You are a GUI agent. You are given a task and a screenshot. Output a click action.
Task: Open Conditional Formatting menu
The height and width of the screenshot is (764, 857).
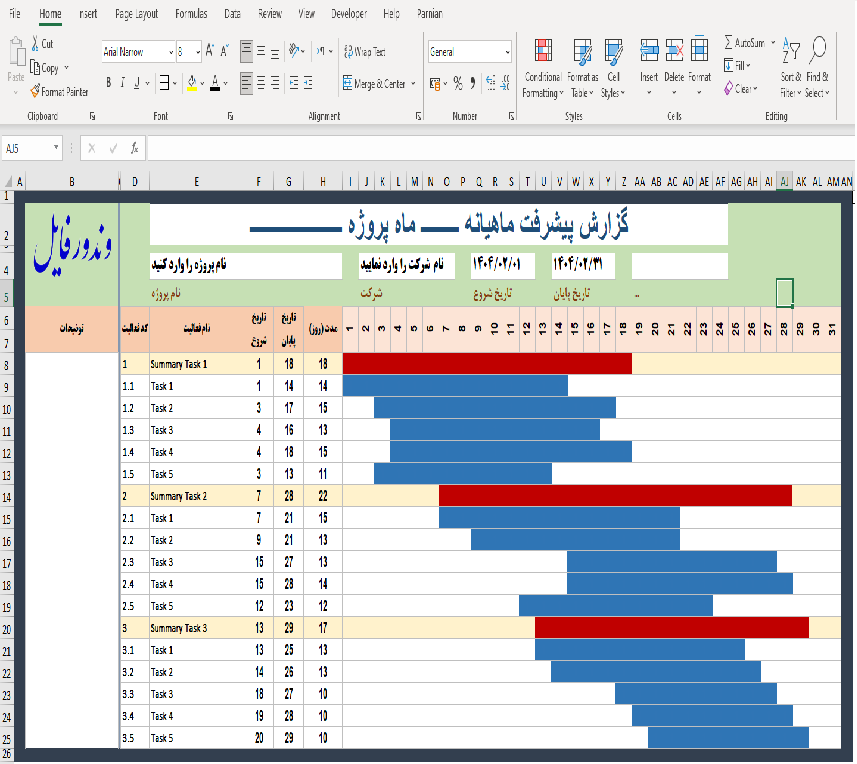tap(542, 68)
